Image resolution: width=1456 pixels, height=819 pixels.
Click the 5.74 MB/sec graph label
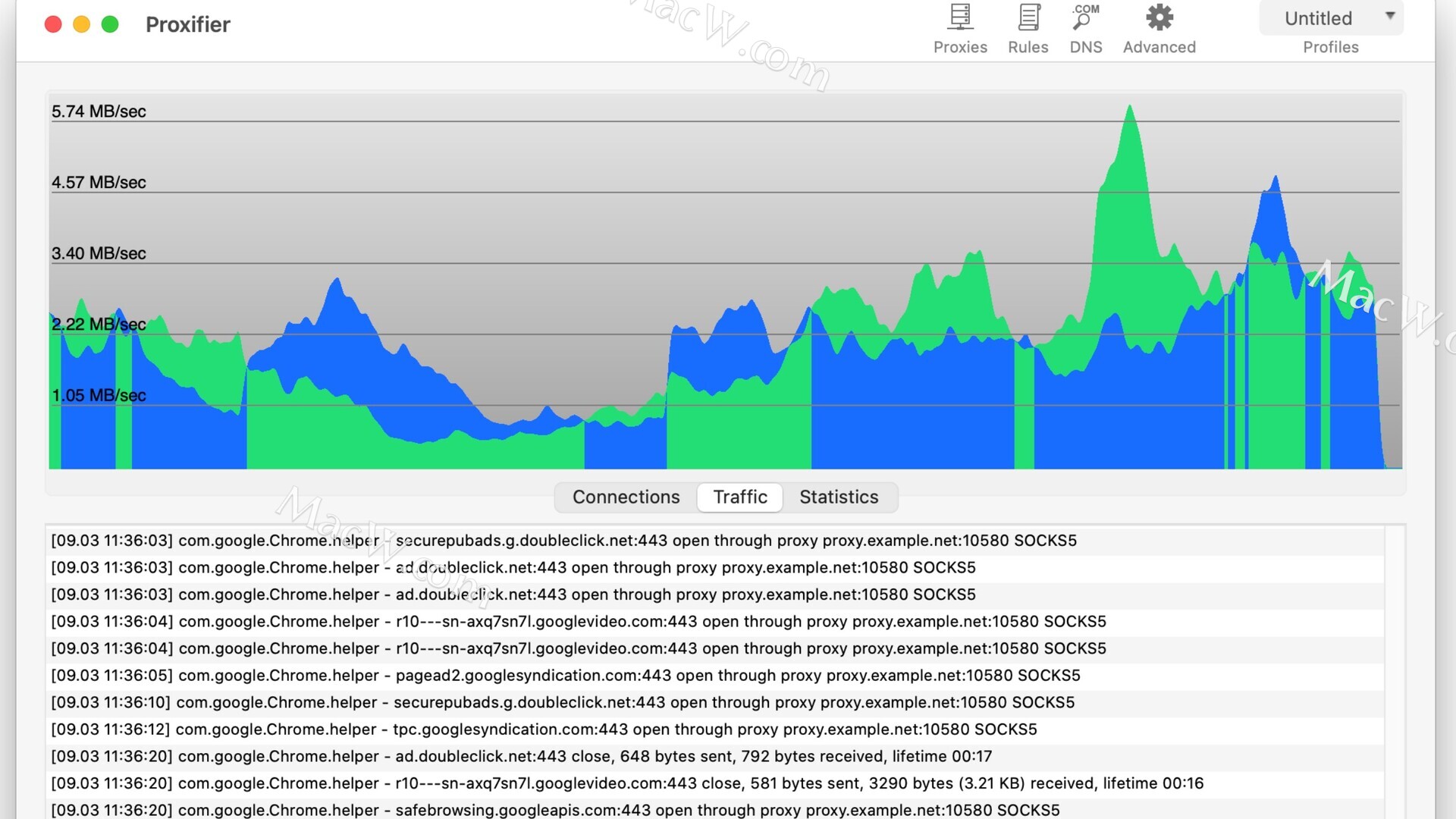(x=99, y=111)
